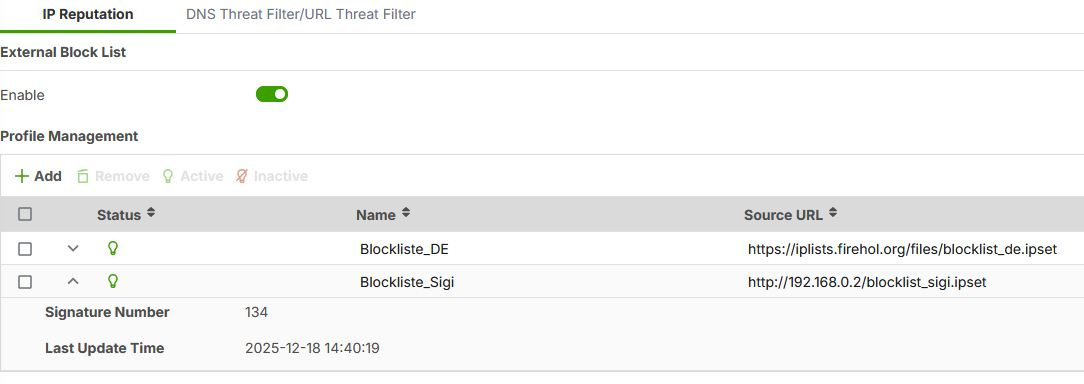Select the IP Reputation tab
Viewport: 1084px width, 384px height.
pos(88,15)
